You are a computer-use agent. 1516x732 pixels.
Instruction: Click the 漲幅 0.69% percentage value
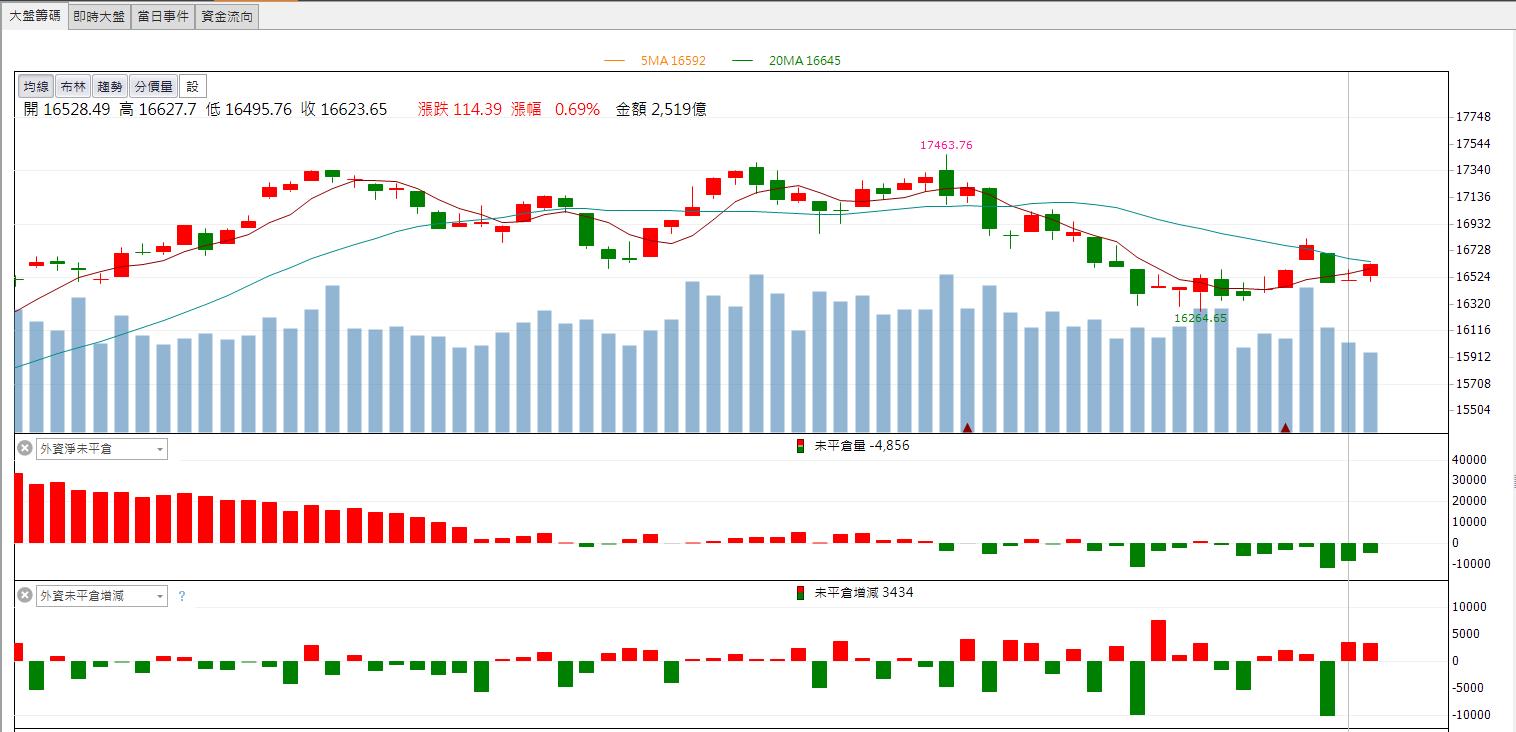pyautogui.click(x=556, y=110)
